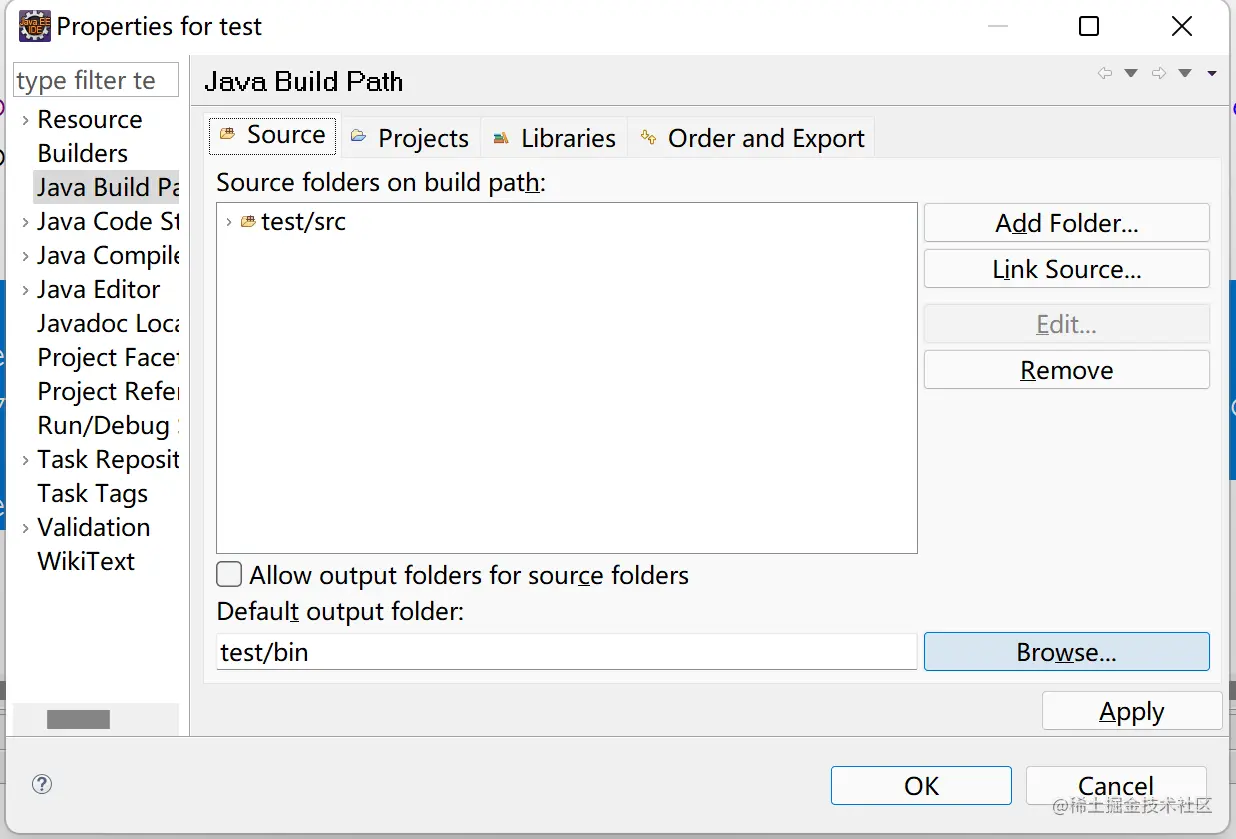Screen dimensions: 1236x839
Task: Click the Browse... button
Action: pyautogui.click(x=1067, y=652)
